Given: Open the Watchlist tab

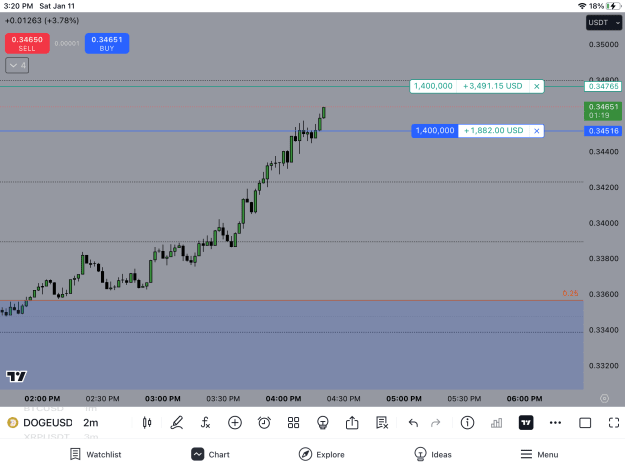Looking at the screenshot, I should point(96,454).
